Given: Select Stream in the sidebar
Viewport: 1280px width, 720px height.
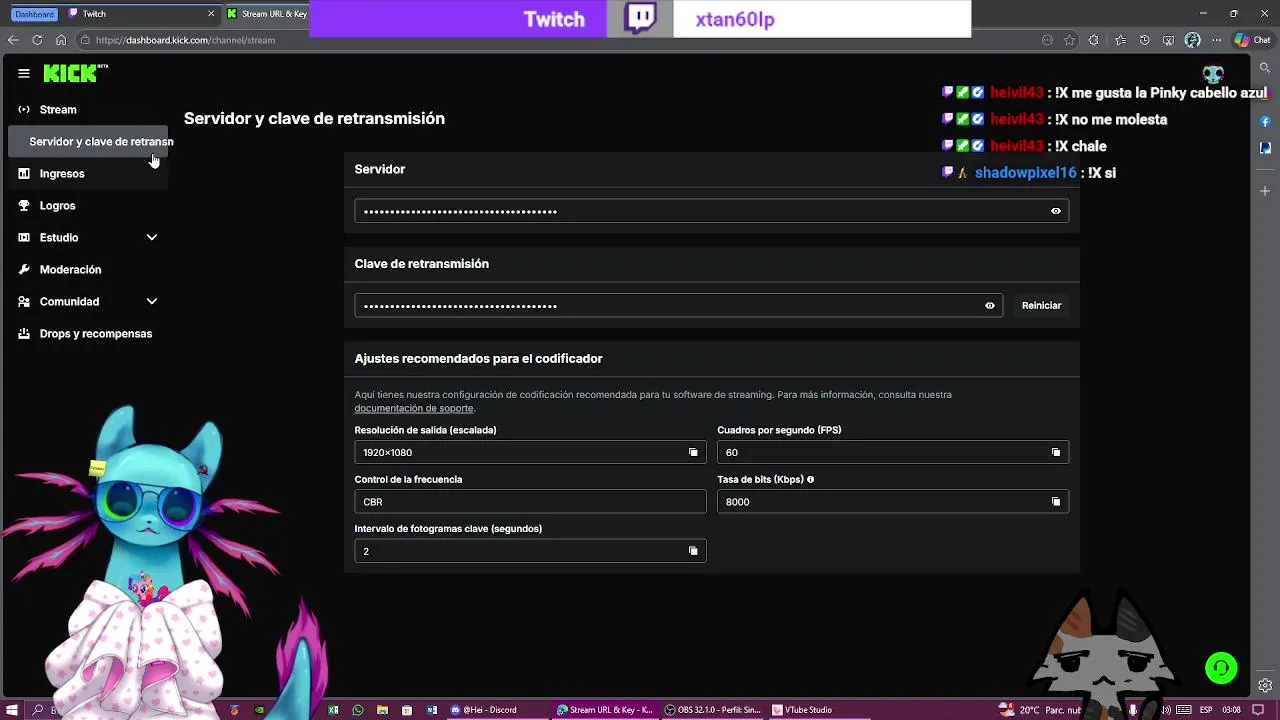Looking at the screenshot, I should tap(58, 110).
